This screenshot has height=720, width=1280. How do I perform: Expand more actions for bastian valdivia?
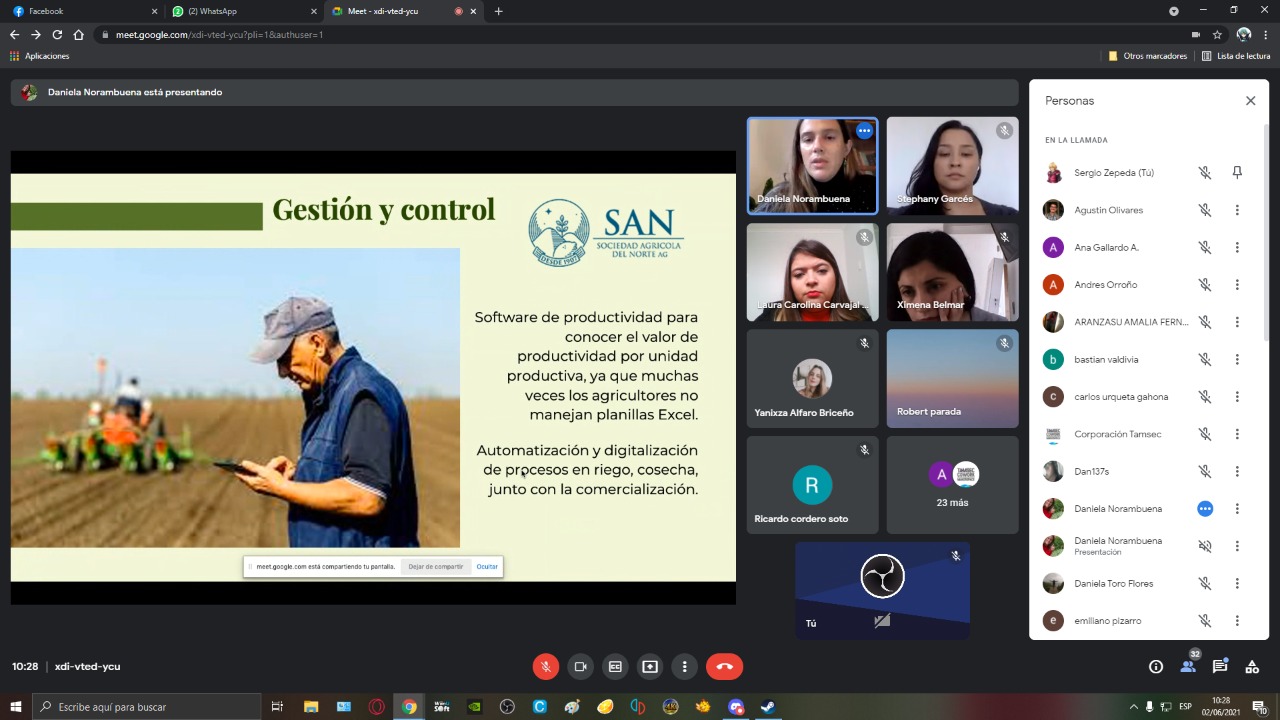[x=1237, y=359]
